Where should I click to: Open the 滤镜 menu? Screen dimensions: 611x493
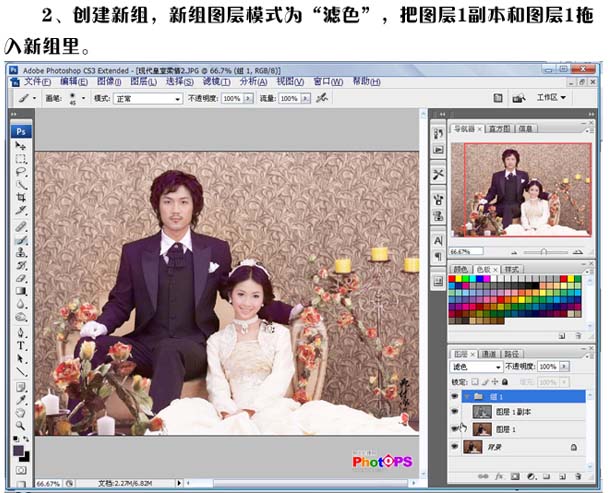217,81
